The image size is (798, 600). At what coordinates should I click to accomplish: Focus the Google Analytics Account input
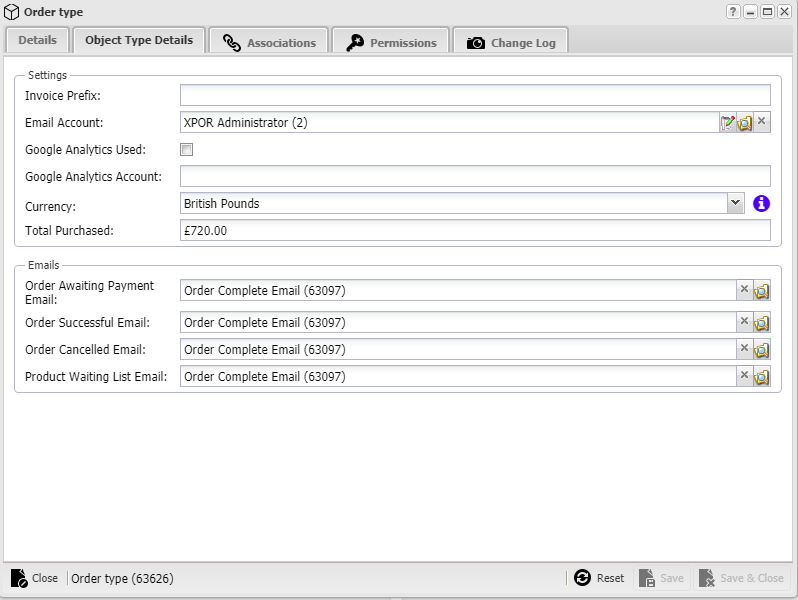tap(475, 177)
